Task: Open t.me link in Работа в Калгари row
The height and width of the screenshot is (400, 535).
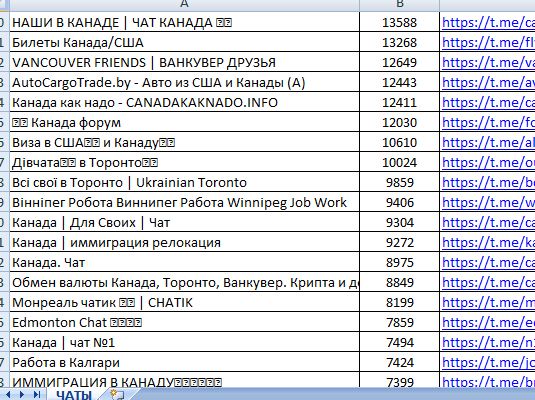Action: pos(488,362)
